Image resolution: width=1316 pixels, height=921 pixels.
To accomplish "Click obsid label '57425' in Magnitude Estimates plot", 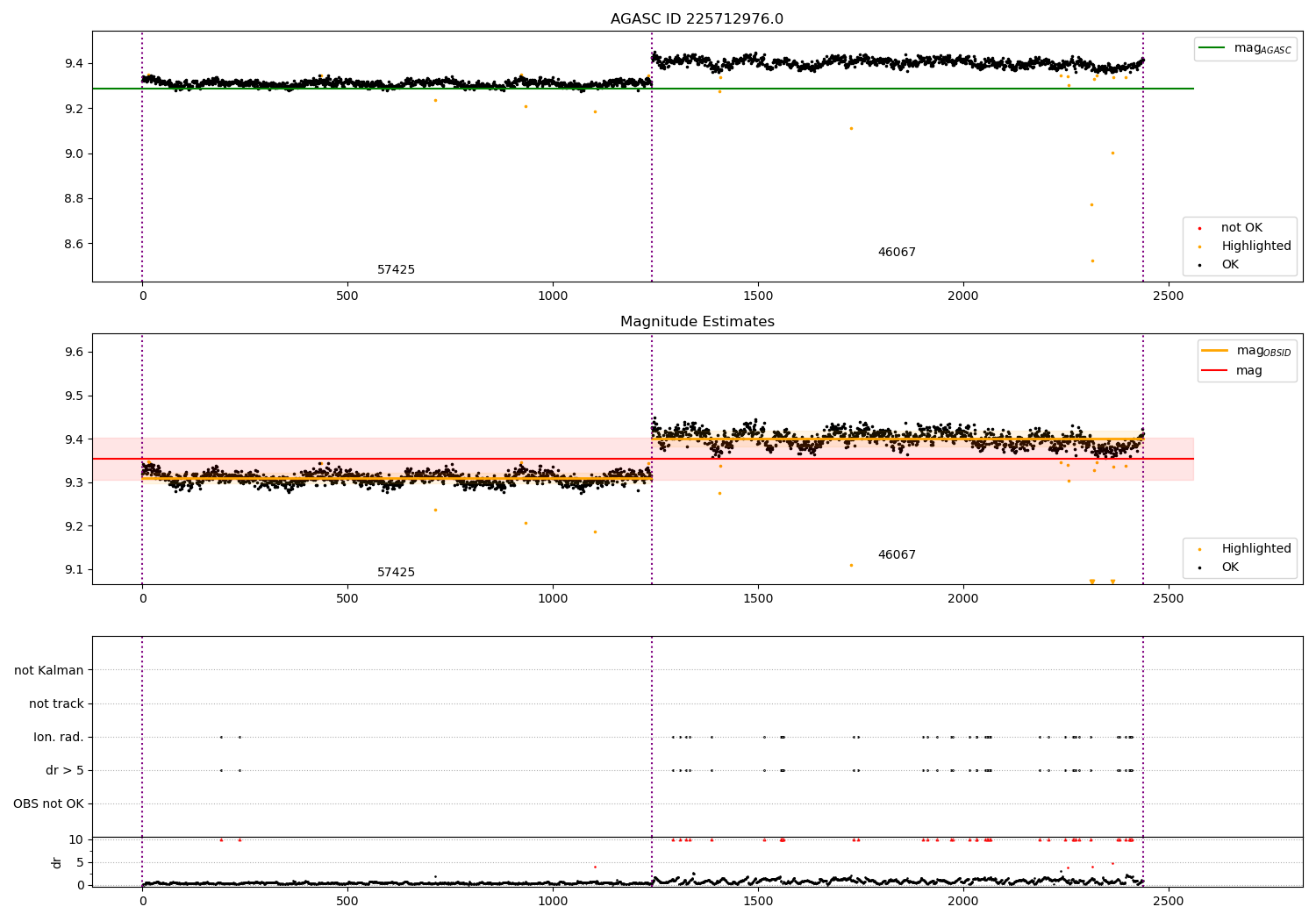I will (x=396, y=573).
